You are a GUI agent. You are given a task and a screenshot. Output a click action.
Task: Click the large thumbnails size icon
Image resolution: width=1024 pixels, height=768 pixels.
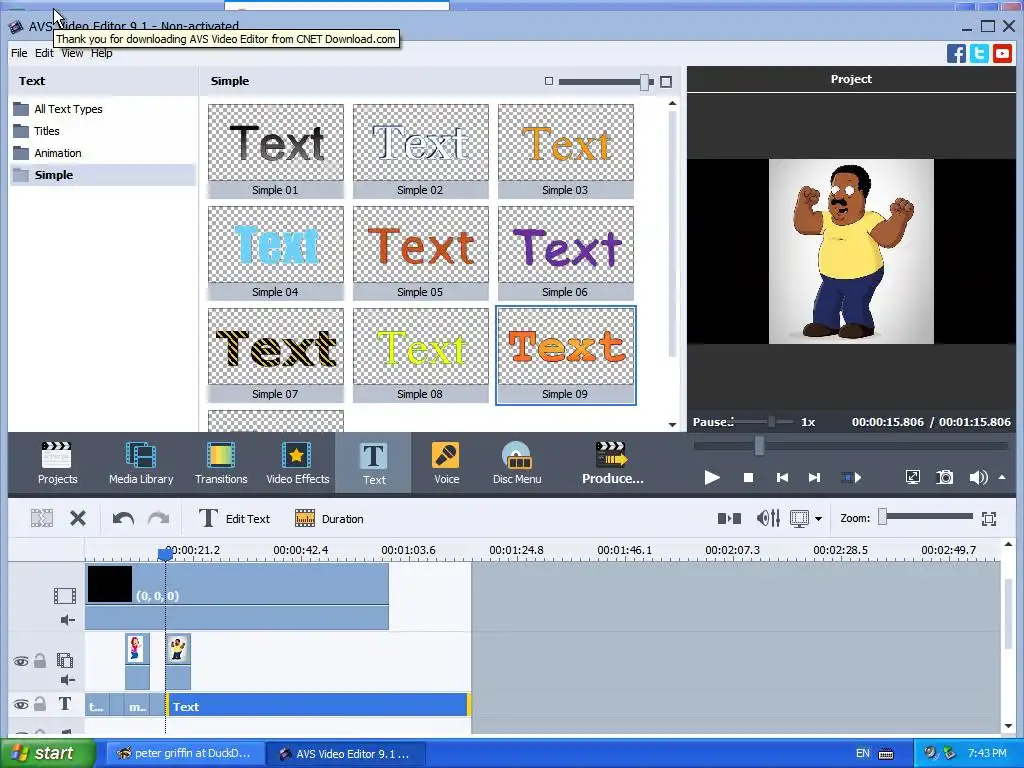point(665,82)
